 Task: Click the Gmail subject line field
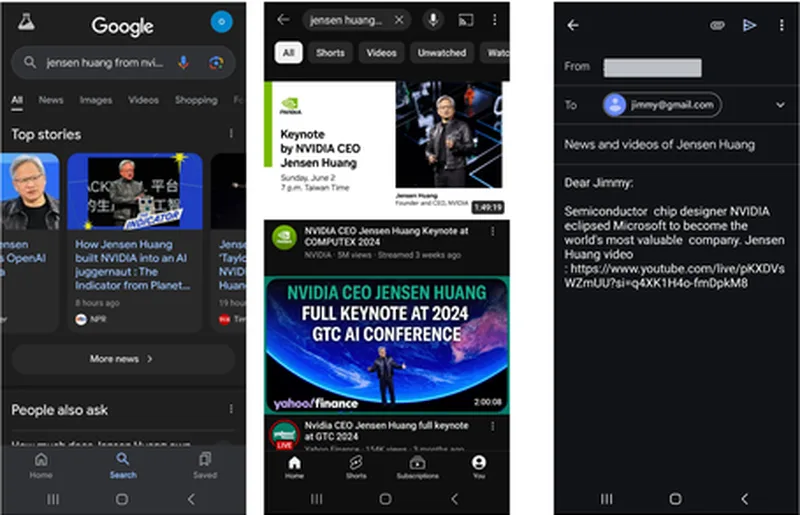[x=676, y=145]
